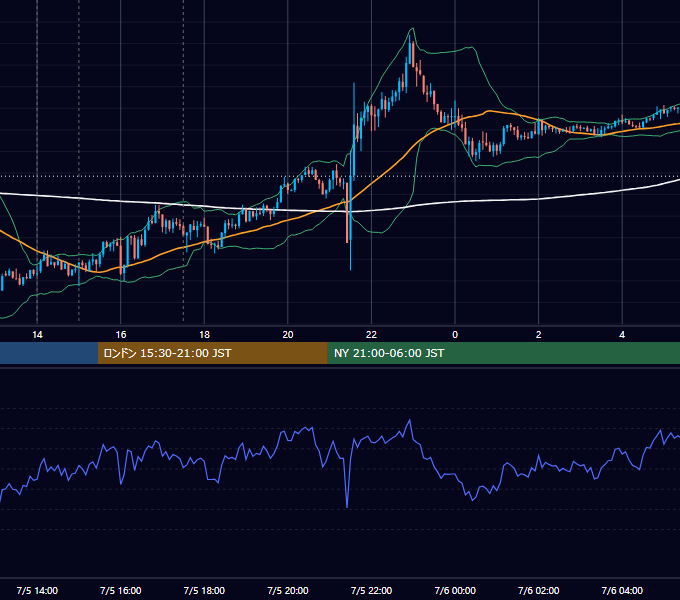Click the NY 21:00-06:00 JST session bar

503,353
